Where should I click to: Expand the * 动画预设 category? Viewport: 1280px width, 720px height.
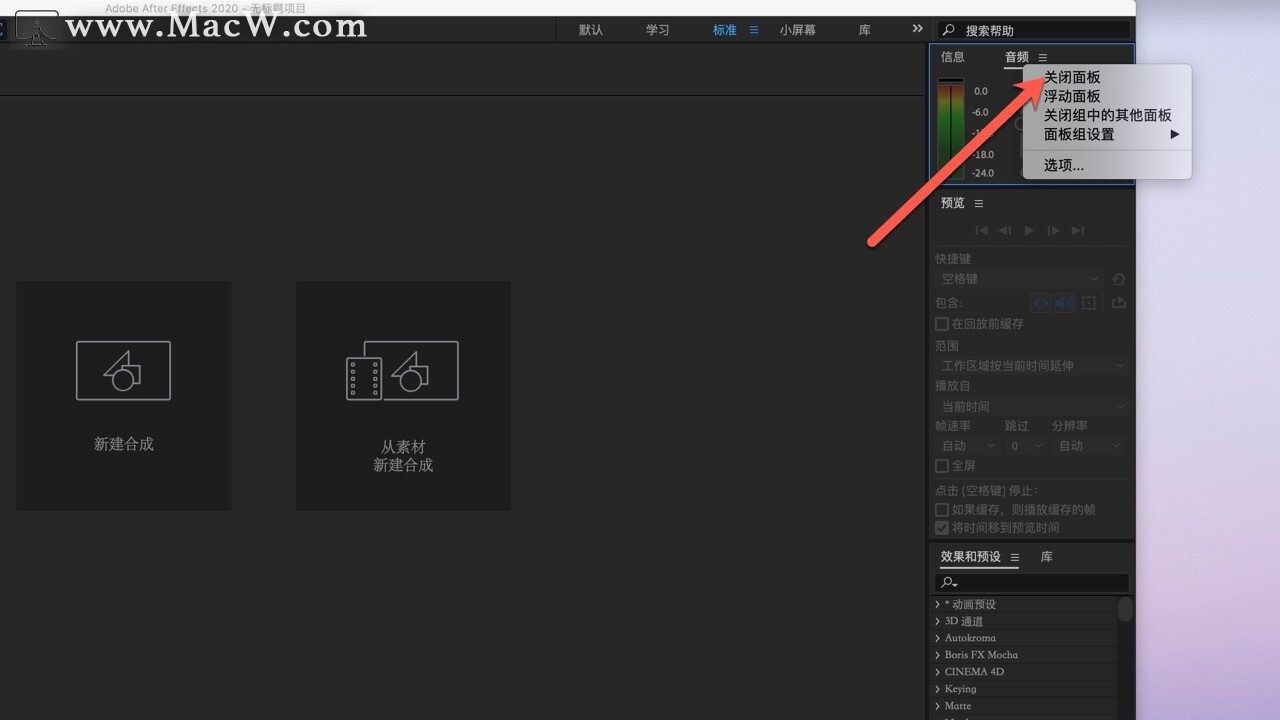(938, 604)
